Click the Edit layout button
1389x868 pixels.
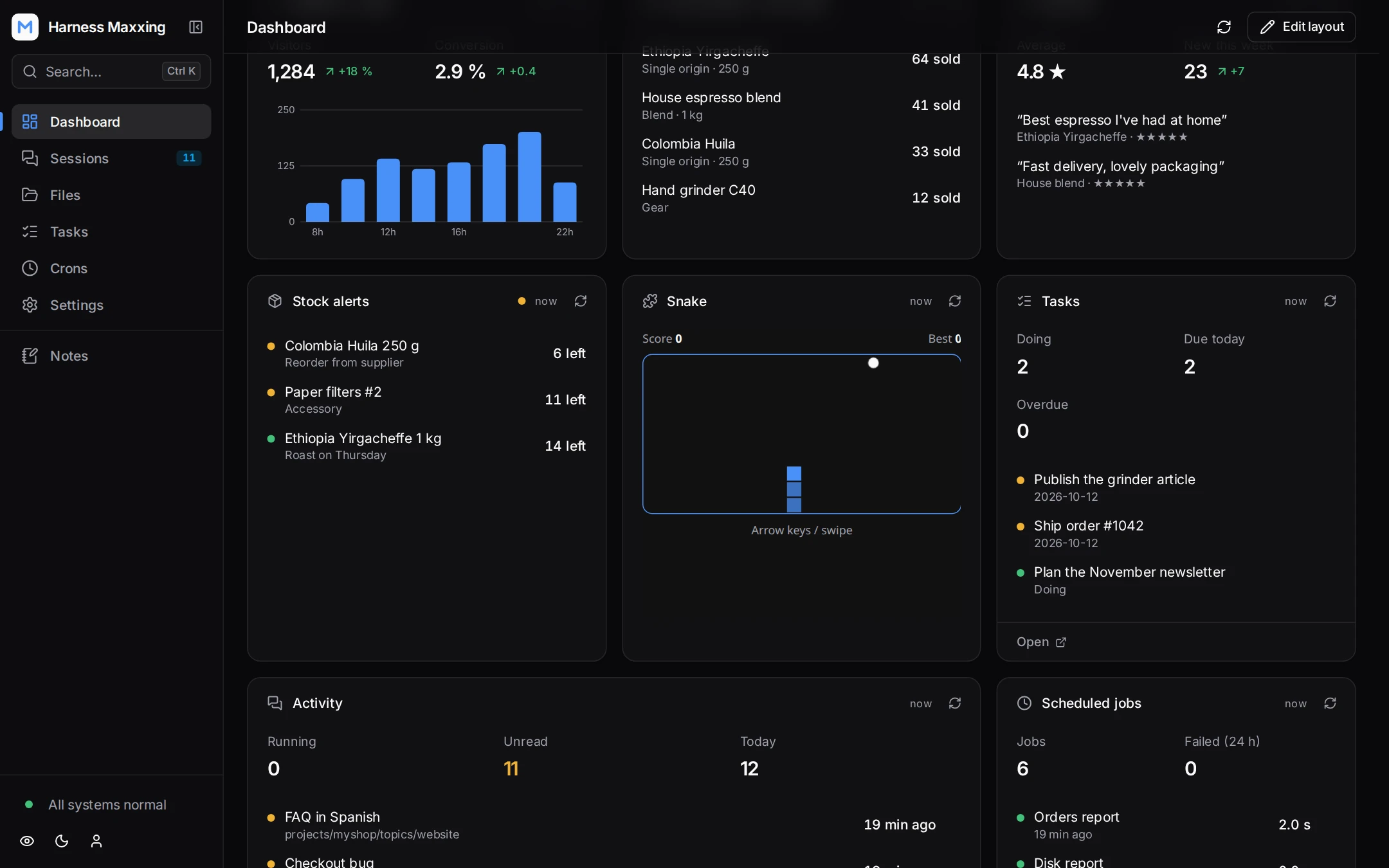click(1302, 27)
